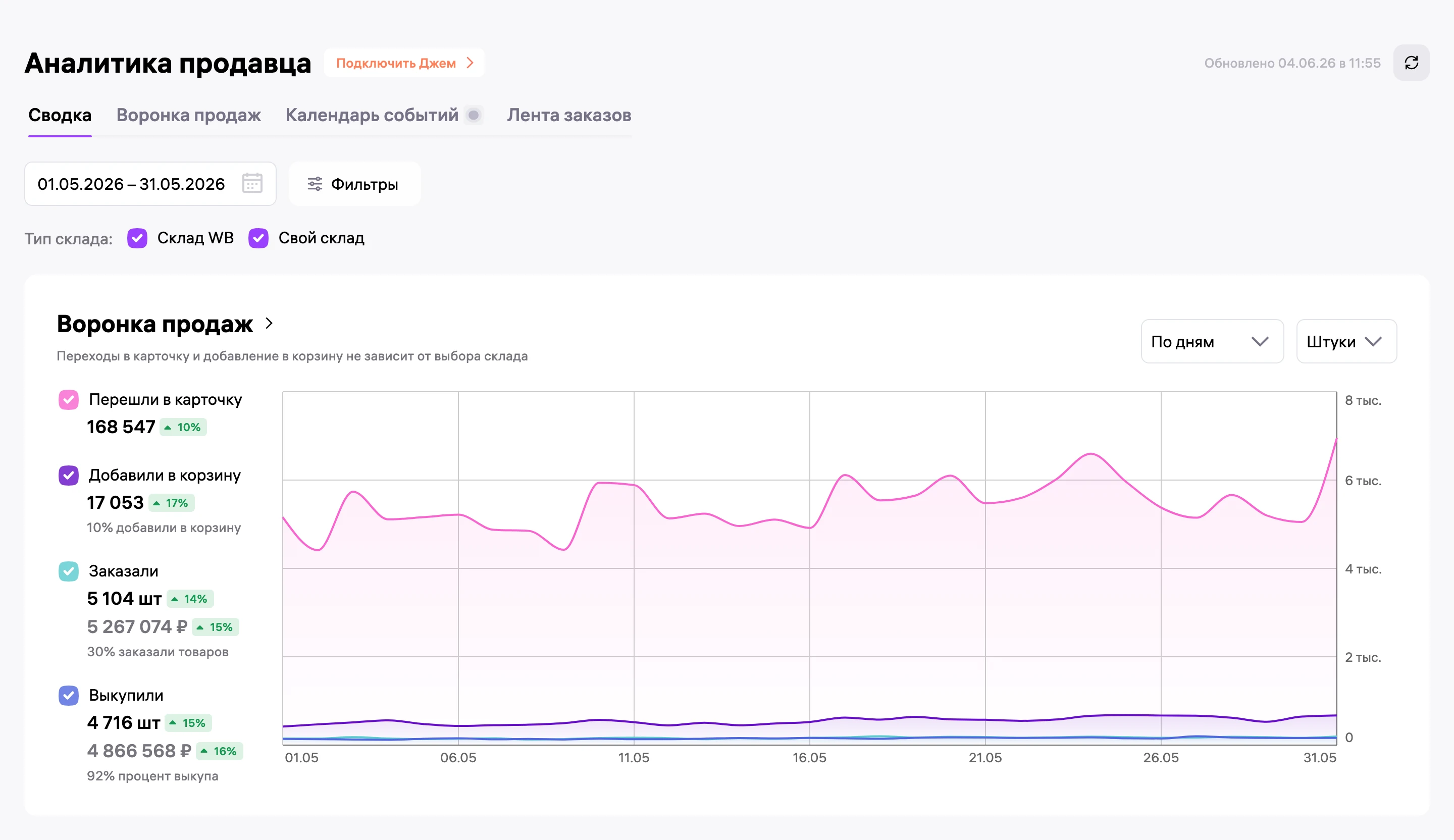Click the indicator dot beside Календарь событий
This screenshot has width=1454, height=840.
pyautogui.click(x=473, y=115)
